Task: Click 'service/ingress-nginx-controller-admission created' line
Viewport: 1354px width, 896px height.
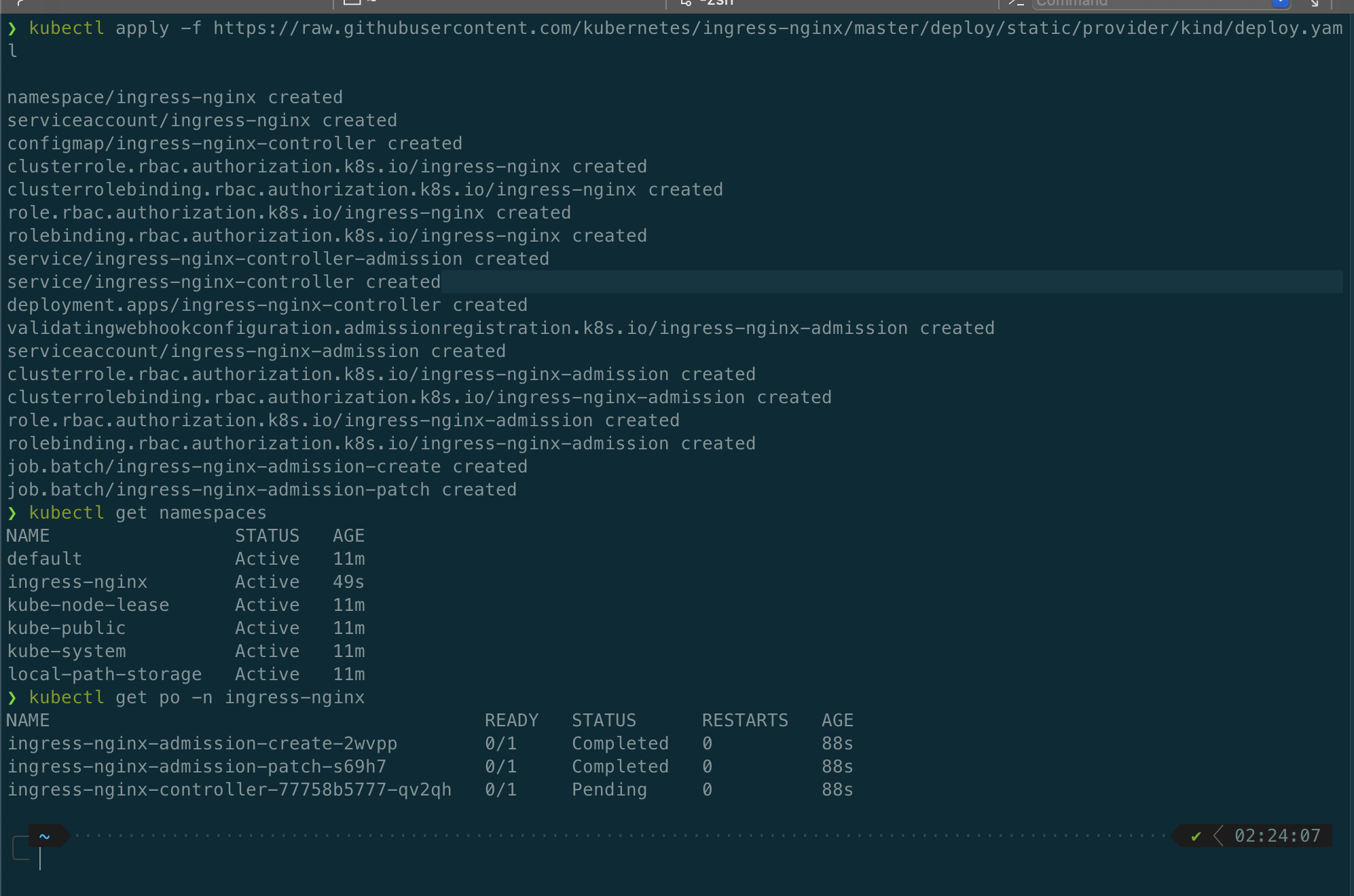Action: [x=278, y=259]
